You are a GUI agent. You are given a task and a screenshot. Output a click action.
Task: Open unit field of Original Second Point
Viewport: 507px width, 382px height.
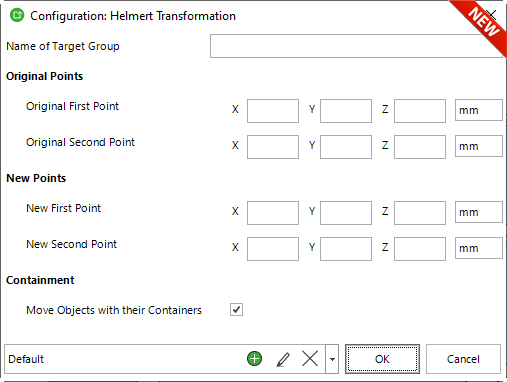point(479,146)
